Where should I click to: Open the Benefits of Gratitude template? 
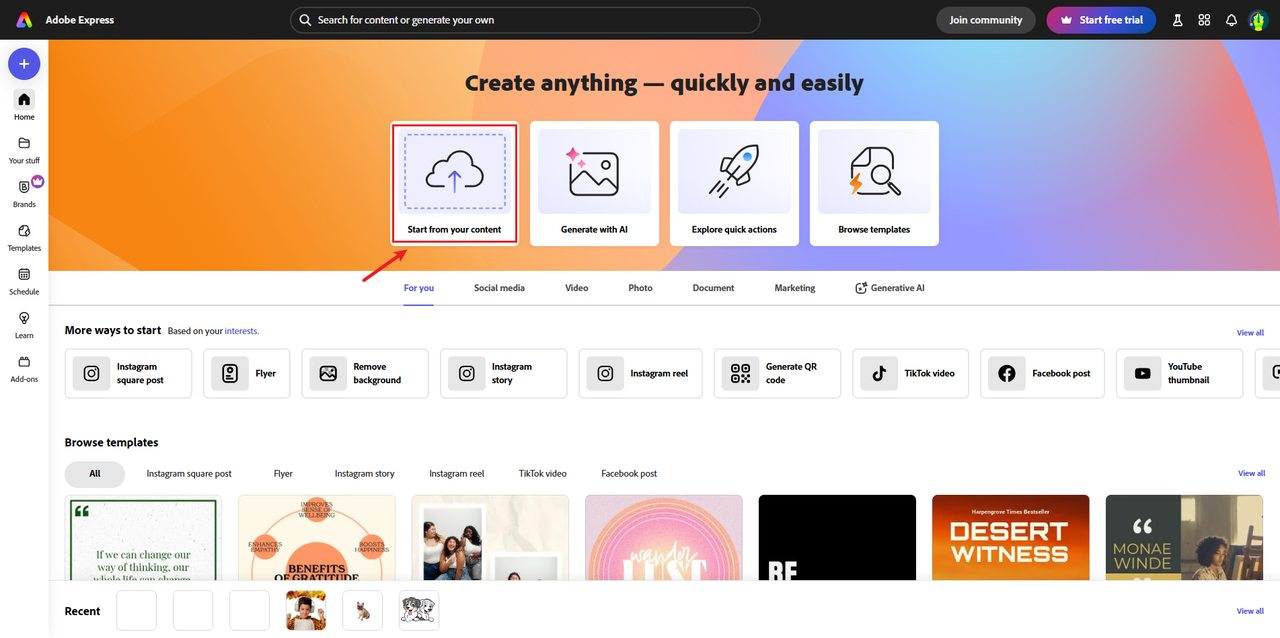tap(316, 537)
